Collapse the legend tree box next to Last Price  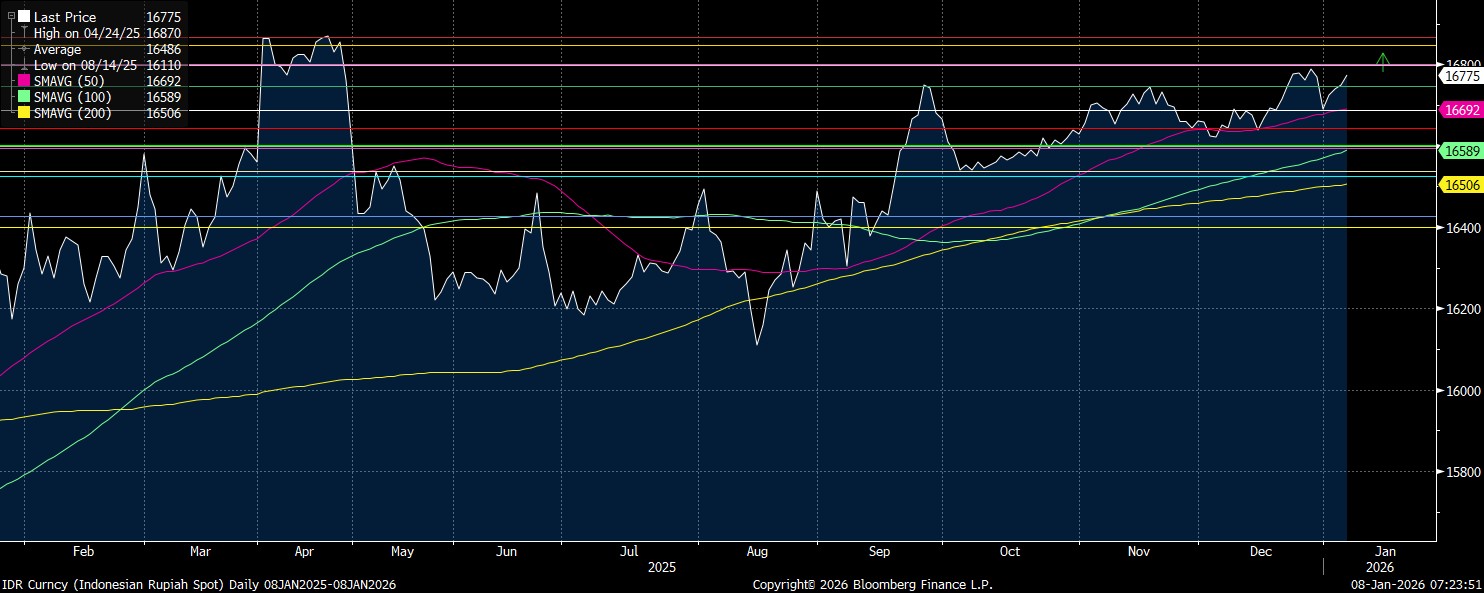(11, 17)
